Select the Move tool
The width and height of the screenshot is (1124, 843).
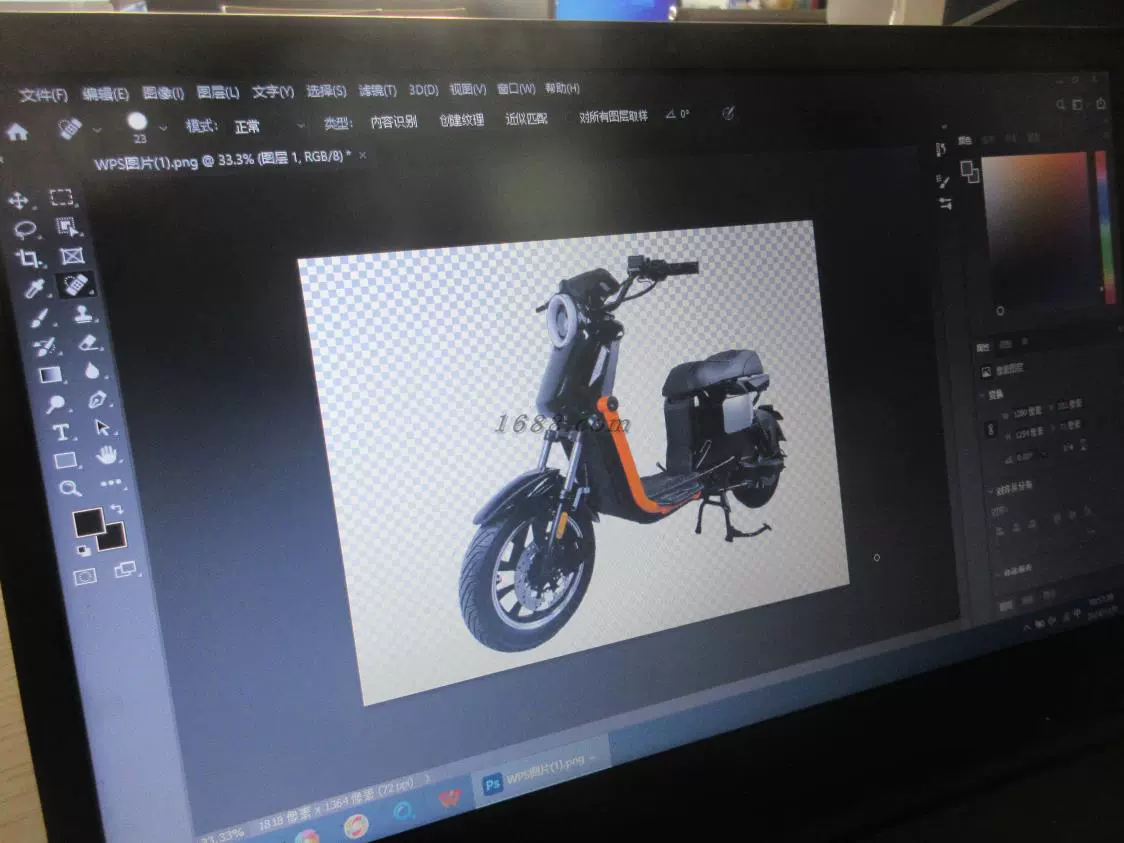[17, 199]
